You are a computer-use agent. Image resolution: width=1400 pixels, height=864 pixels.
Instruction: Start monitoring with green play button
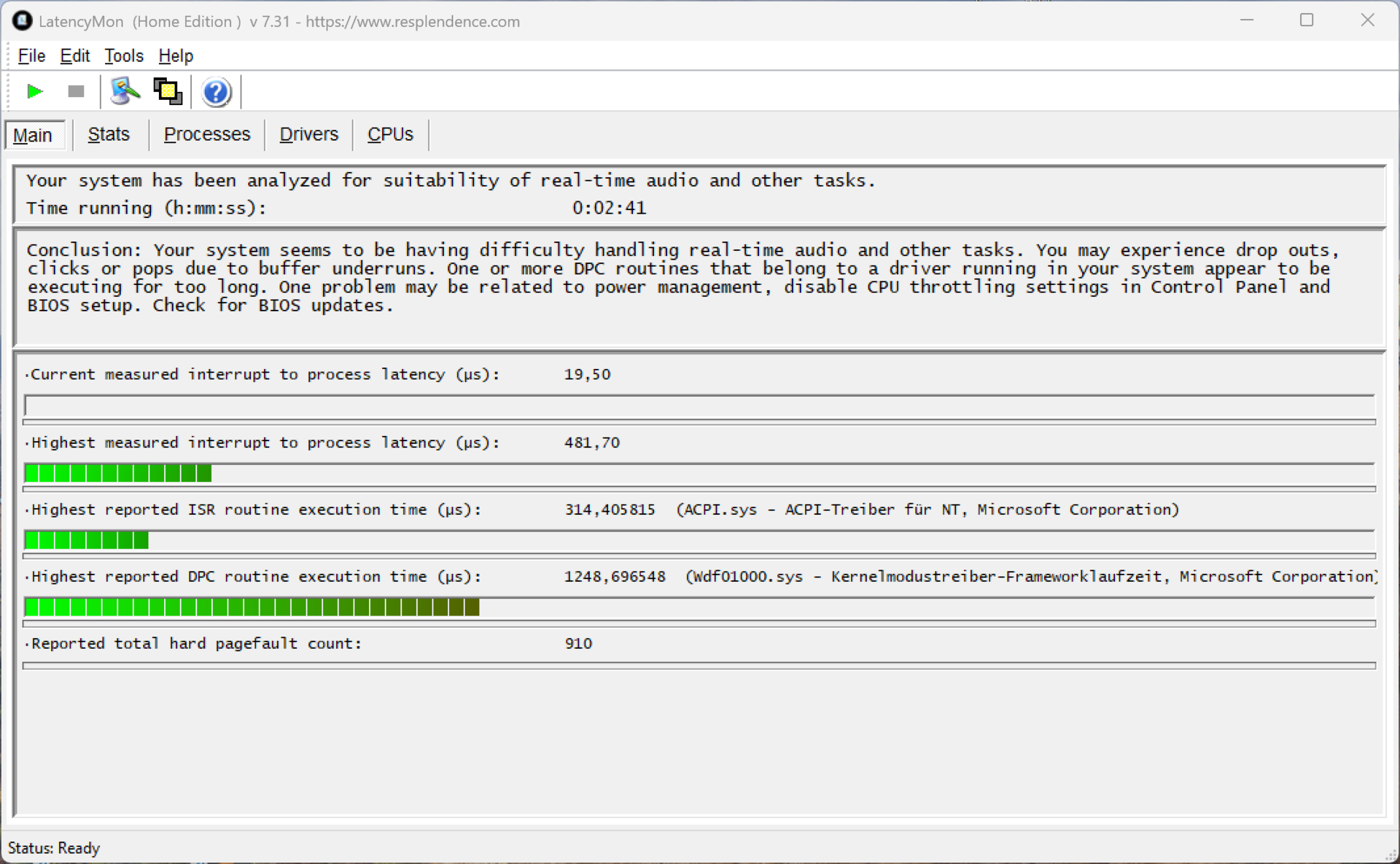[34, 91]
